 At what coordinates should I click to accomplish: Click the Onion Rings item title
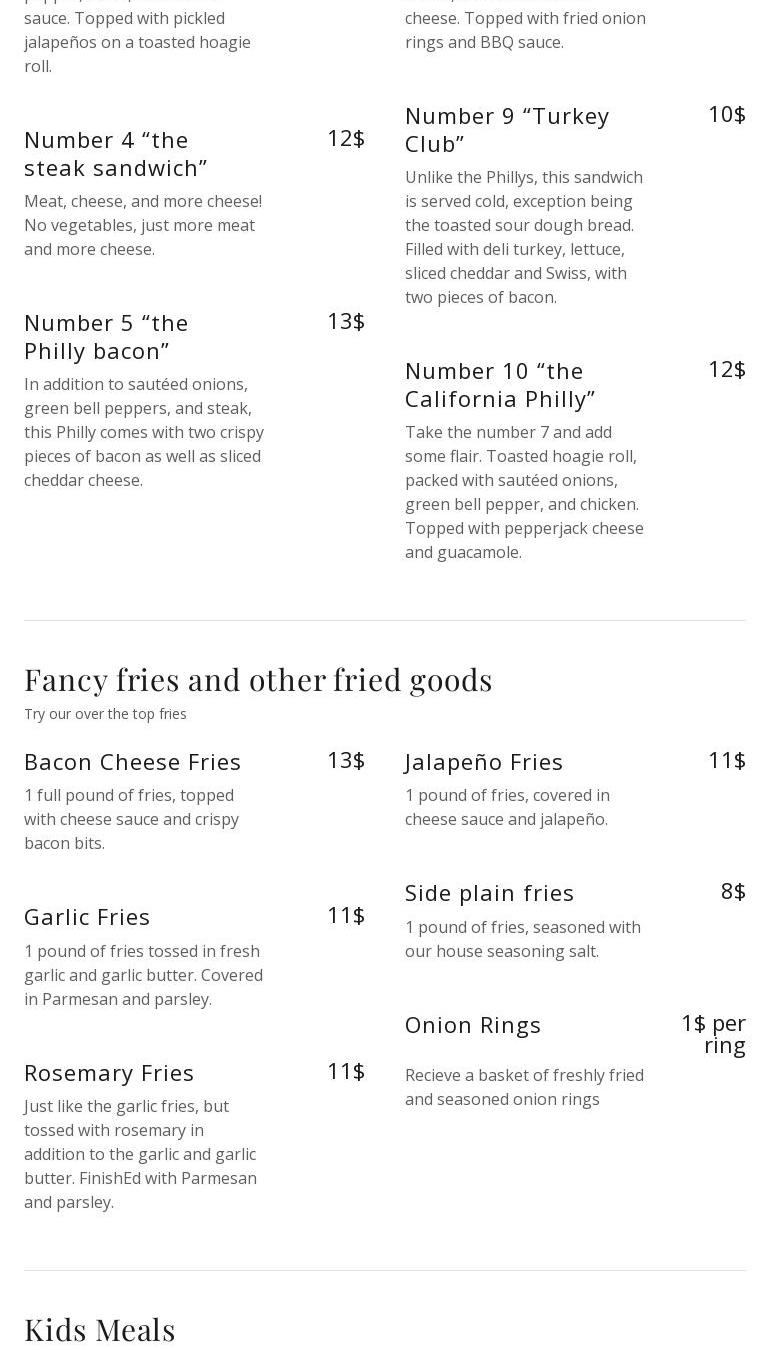473,1024
